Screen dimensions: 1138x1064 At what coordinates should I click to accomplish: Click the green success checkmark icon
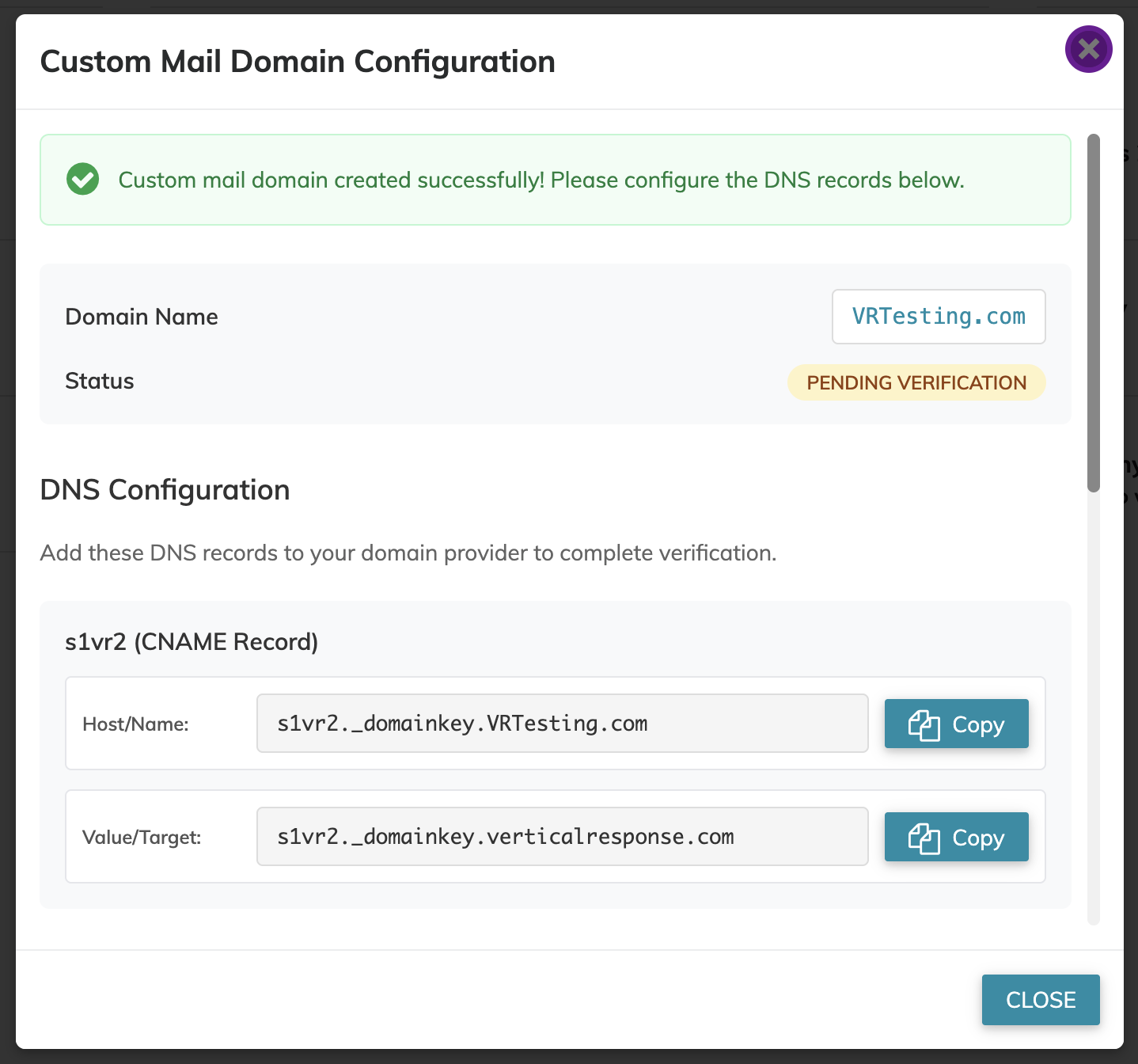click(83, 179)
